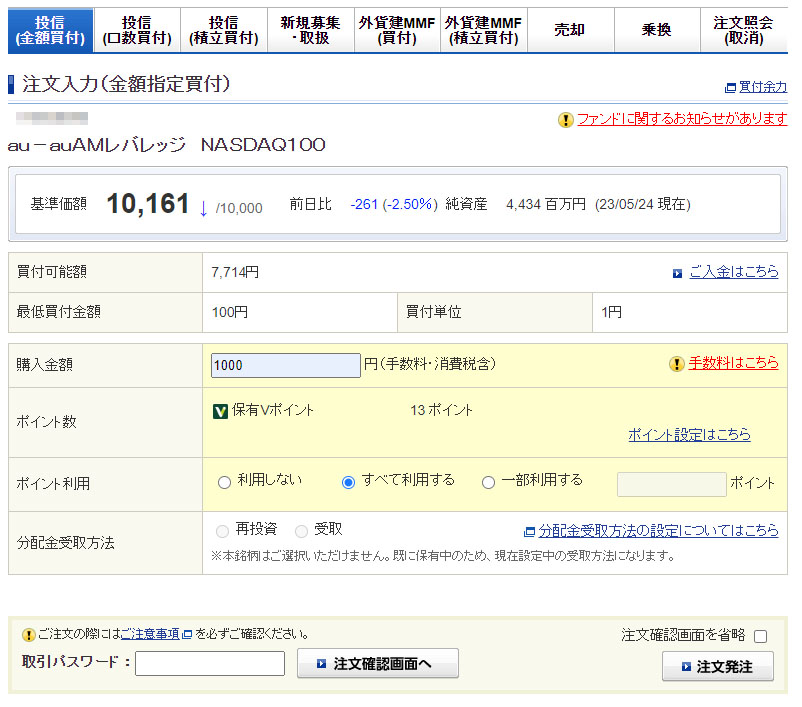
Task: Focus the 取引パスワード input field
Action: coord(210,663)
